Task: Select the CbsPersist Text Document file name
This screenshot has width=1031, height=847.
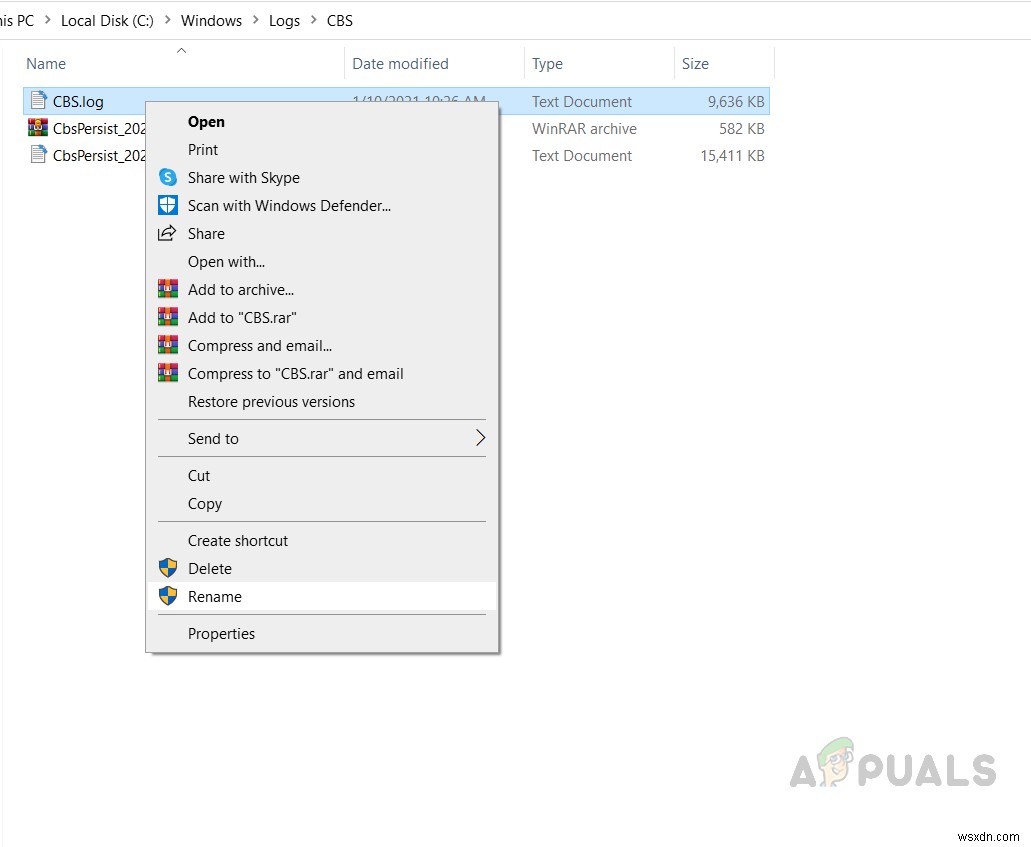Action: [99, 156]
